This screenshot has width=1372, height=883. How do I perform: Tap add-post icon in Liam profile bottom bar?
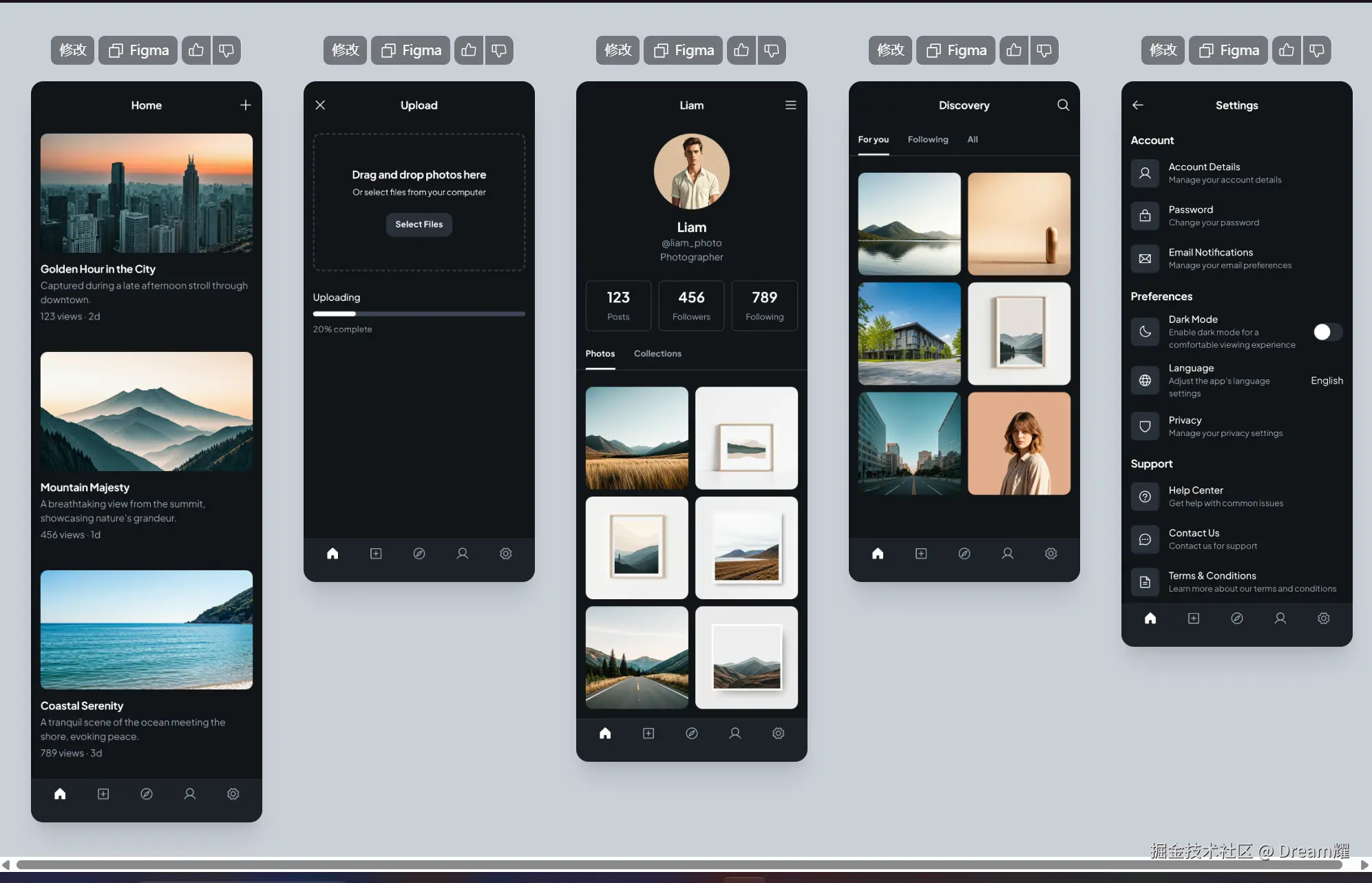[648, 734]
